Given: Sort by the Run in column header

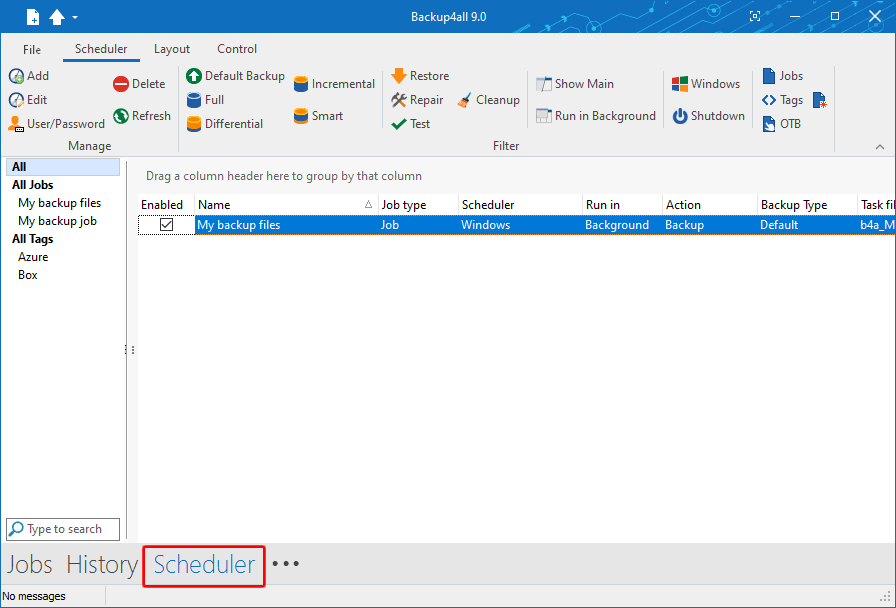Looking at the screenshot, I should click(622, 205).
